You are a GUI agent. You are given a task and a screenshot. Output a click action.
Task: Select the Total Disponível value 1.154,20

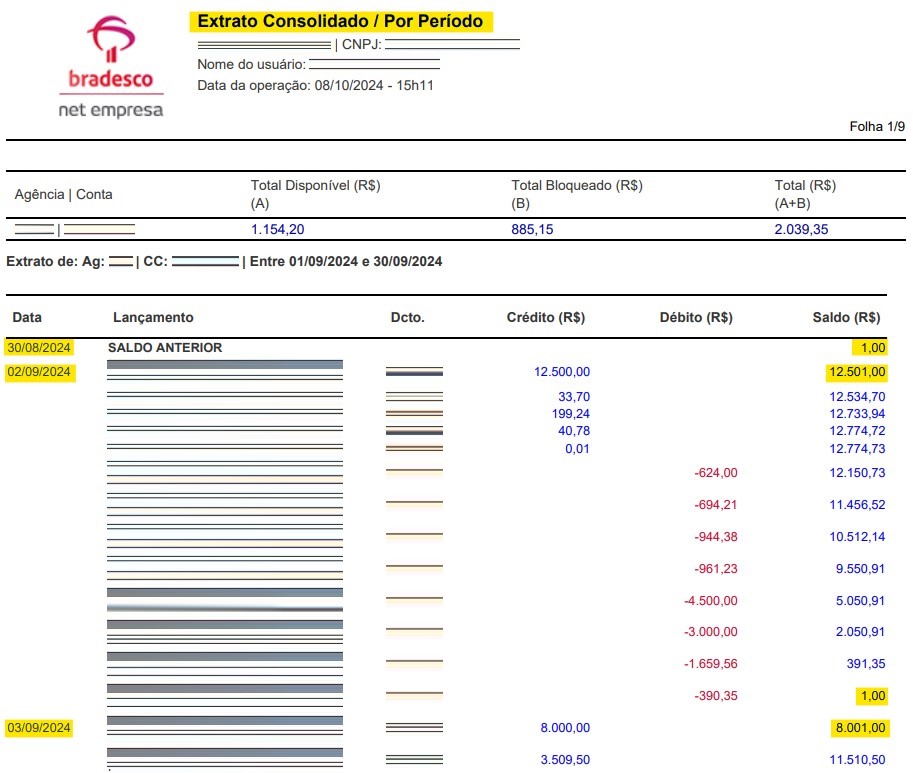tap(271, 229)
